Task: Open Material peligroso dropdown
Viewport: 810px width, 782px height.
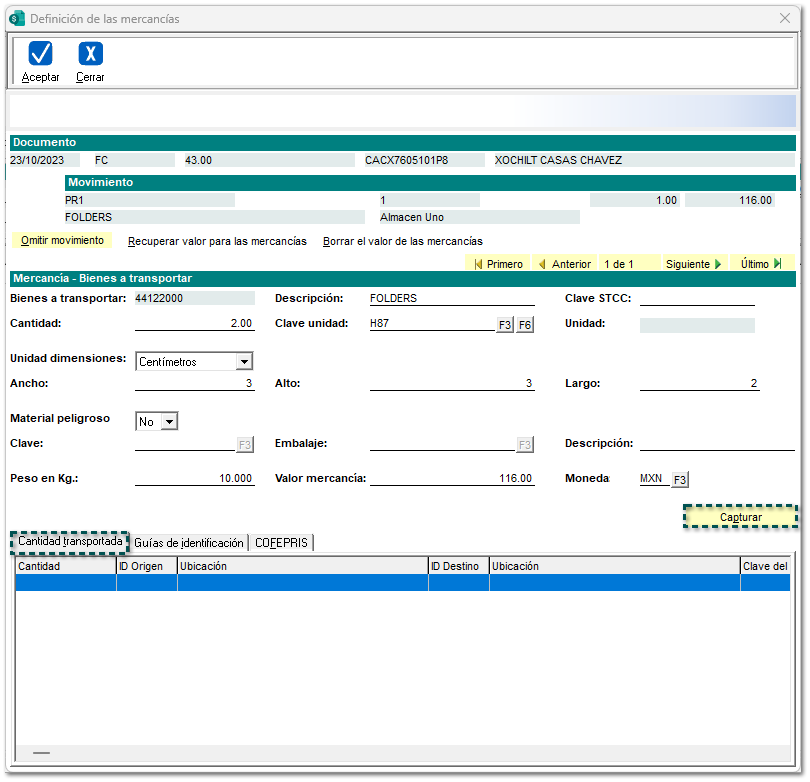Action: click(x=168, y=422)
